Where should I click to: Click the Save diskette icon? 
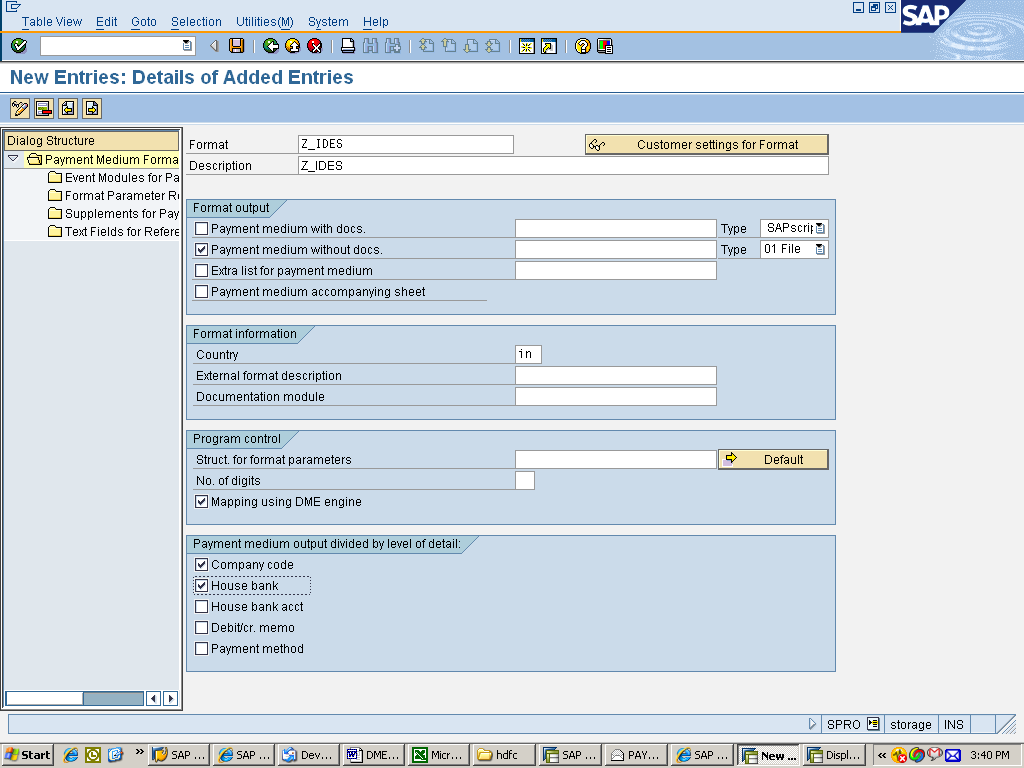coord(236,46)
